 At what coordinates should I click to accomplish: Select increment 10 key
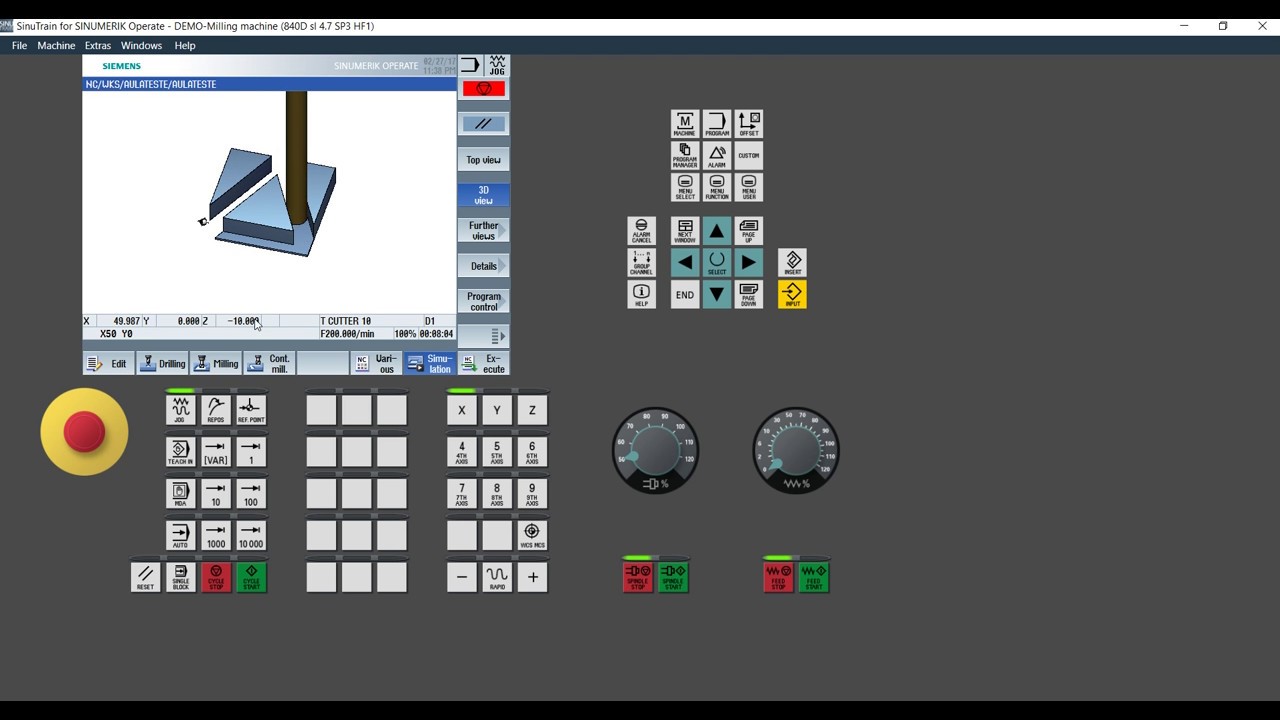[216, 494]
